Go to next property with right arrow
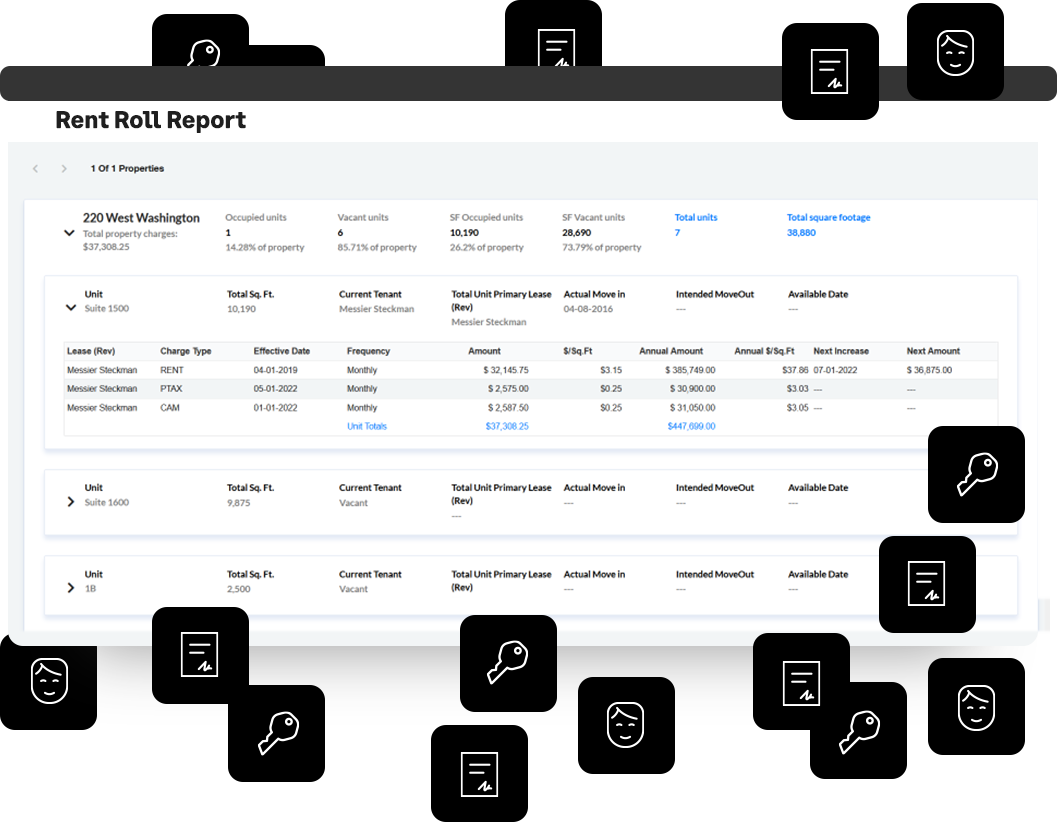The height and width of the screenshot is (822, 1057). pos(64,169)
